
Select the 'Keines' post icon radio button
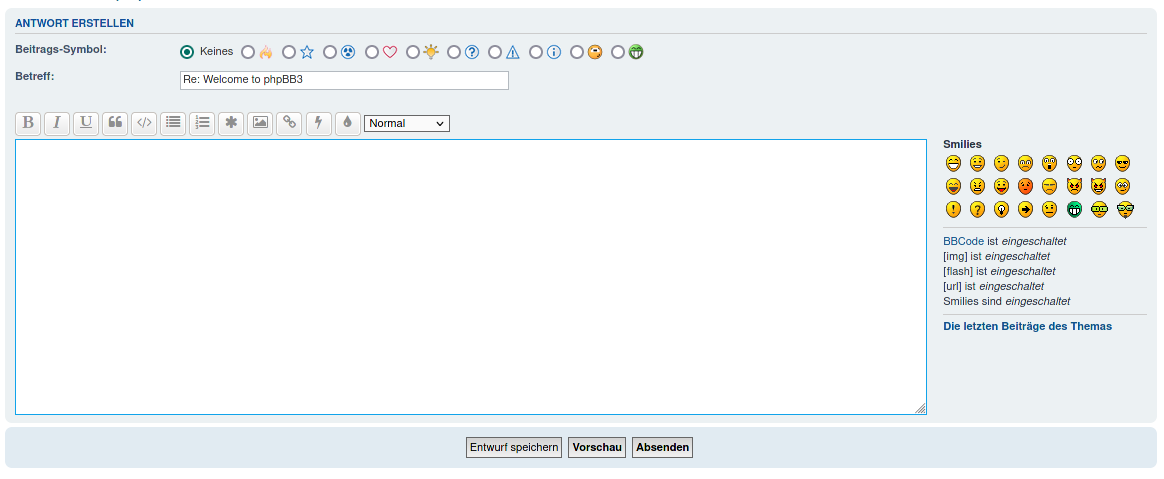tap(187, 52)
